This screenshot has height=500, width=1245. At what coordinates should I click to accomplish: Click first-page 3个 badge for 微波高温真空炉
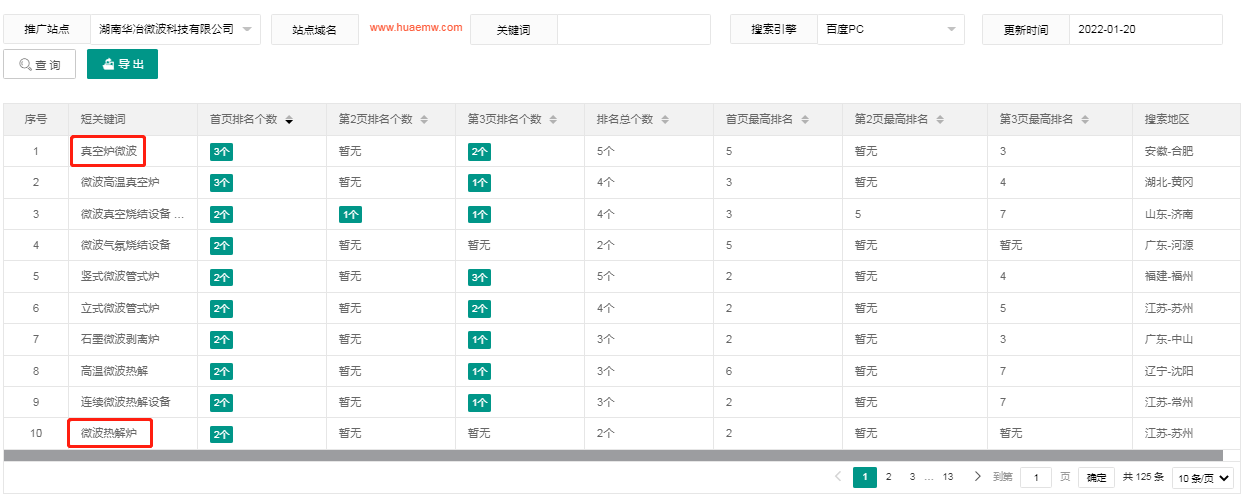click(x=221, y=183)
